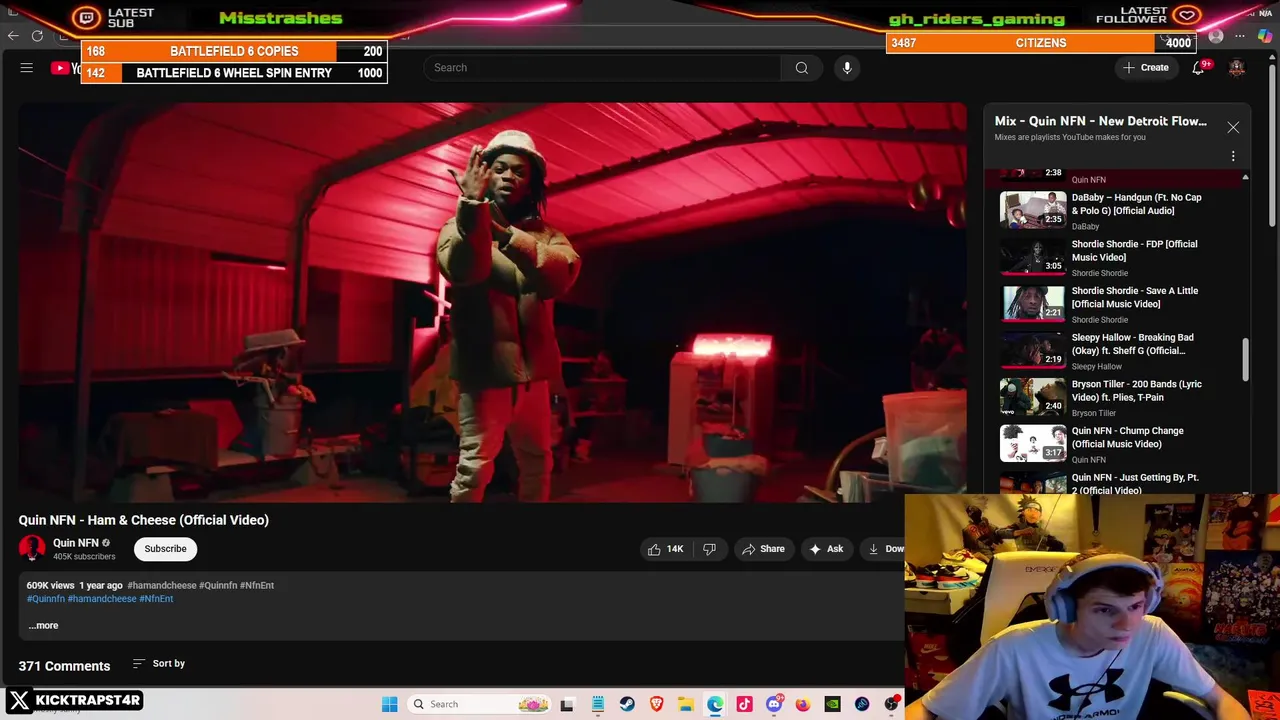The height and width of the screenshot is (720, 1280).
Task: Start voice search with the microphone
Action: coord(847,68)
